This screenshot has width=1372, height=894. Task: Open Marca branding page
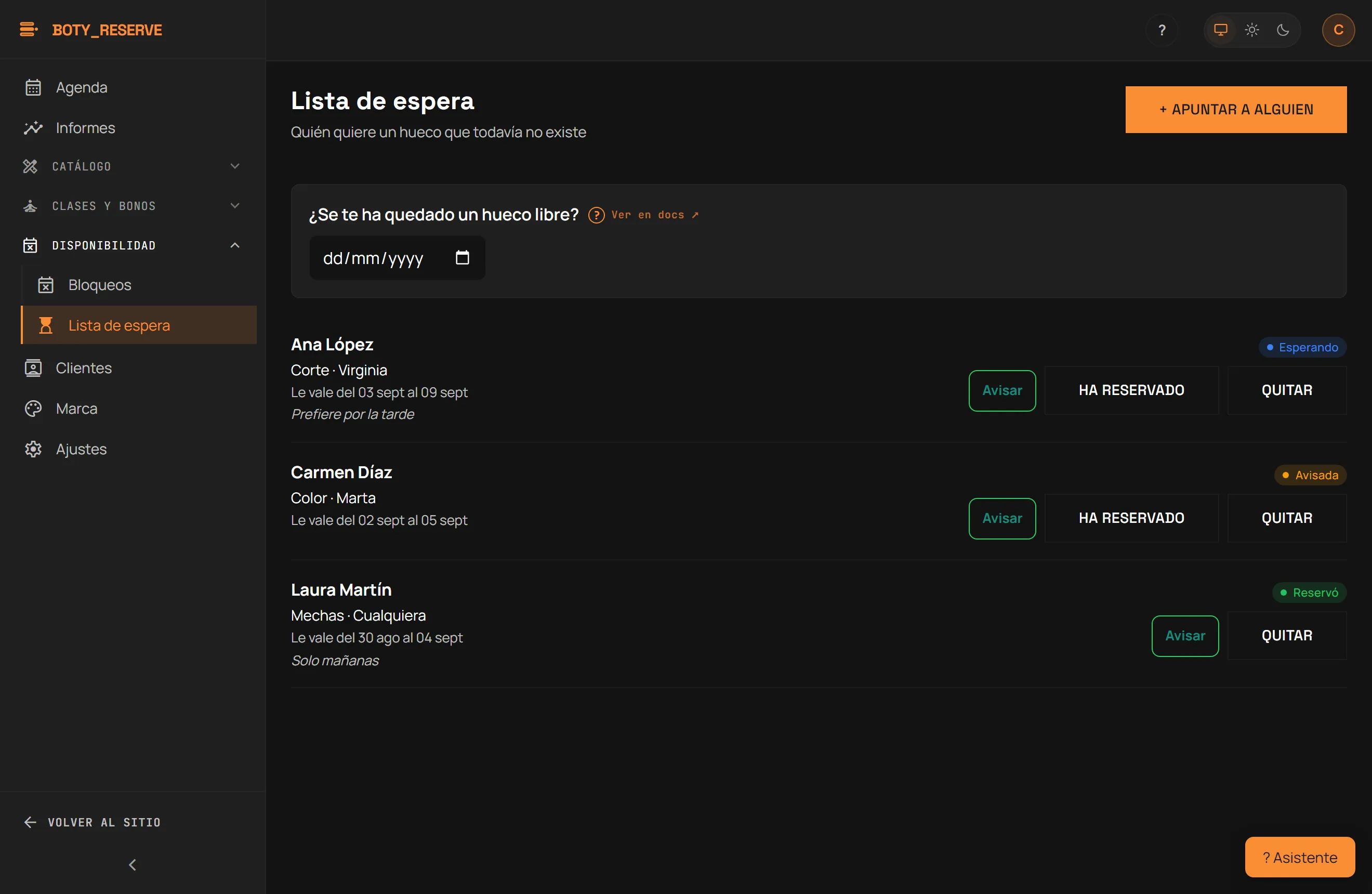point(137,408)
